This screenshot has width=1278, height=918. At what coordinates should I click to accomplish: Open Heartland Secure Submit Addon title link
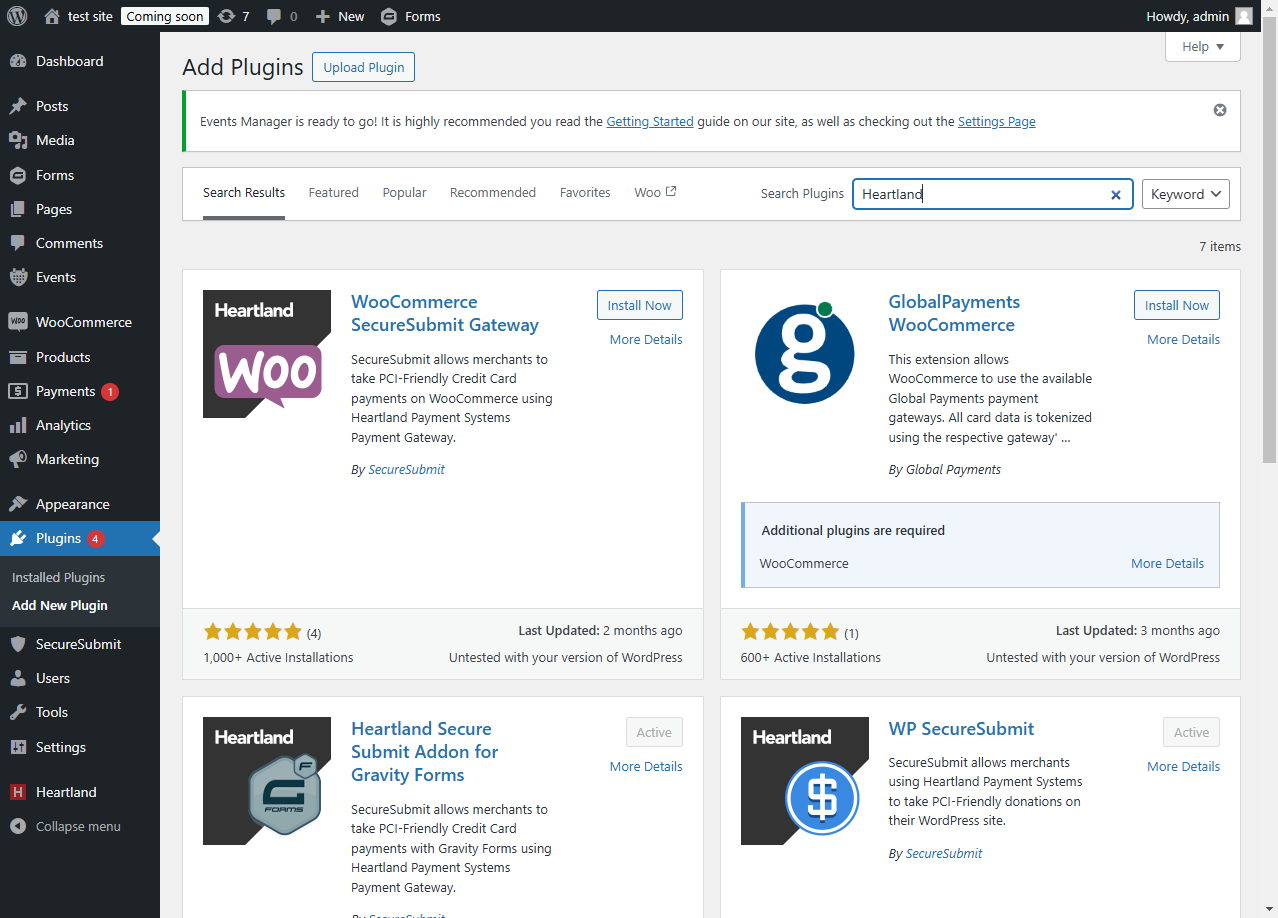coord(425,751)
